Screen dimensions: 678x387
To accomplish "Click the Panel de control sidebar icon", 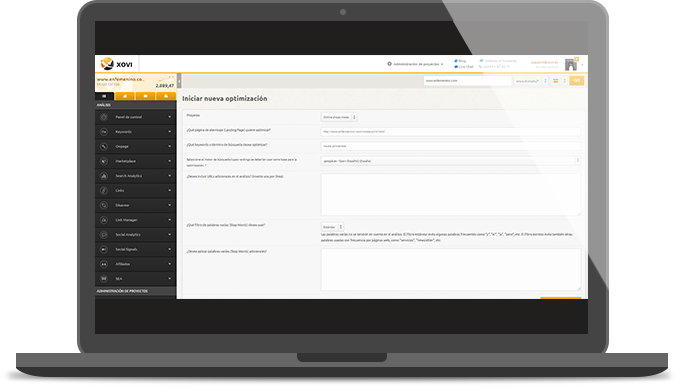I will [104, 117].
